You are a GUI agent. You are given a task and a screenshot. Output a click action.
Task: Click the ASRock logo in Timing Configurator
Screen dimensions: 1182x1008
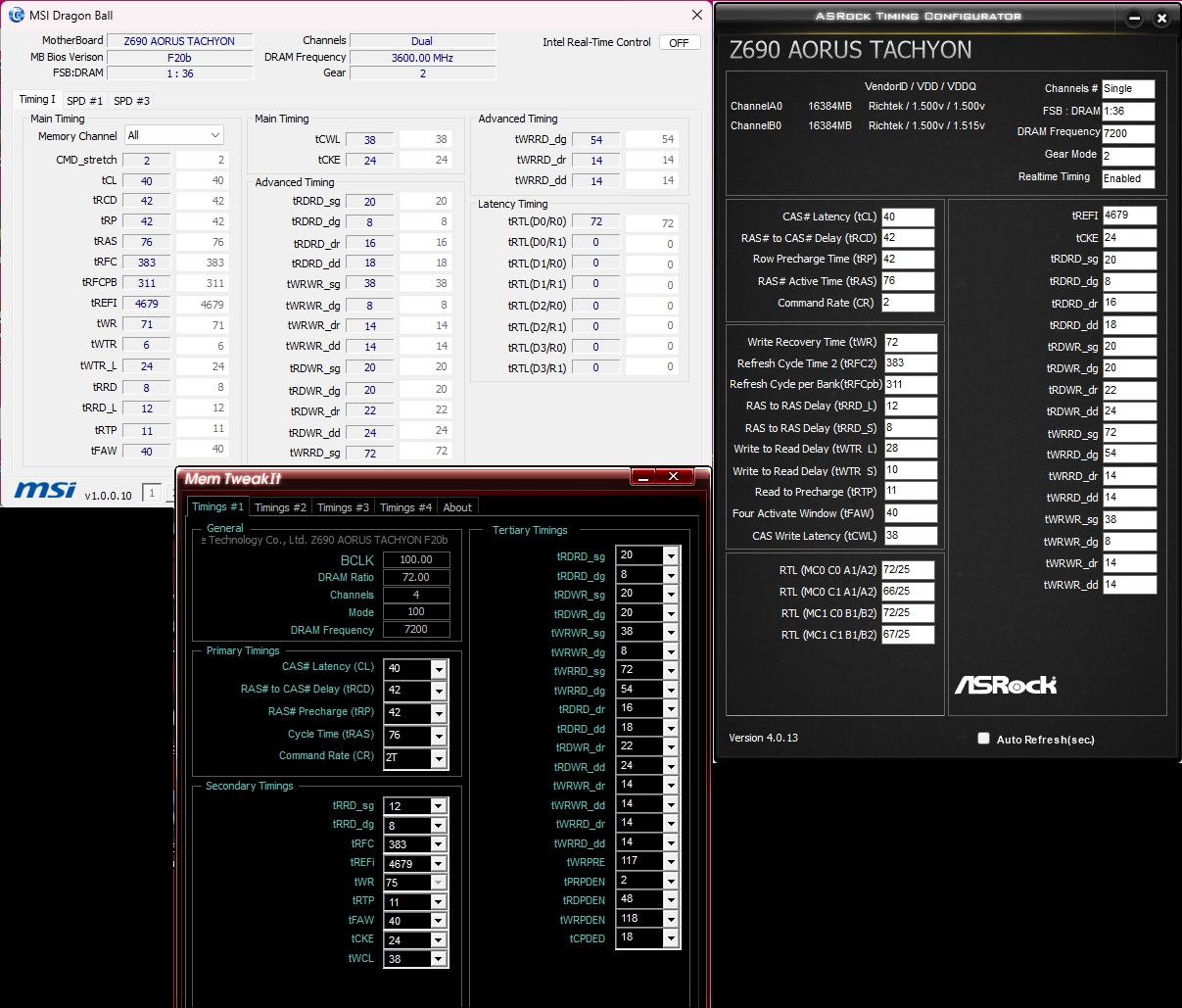[1006, 685]
